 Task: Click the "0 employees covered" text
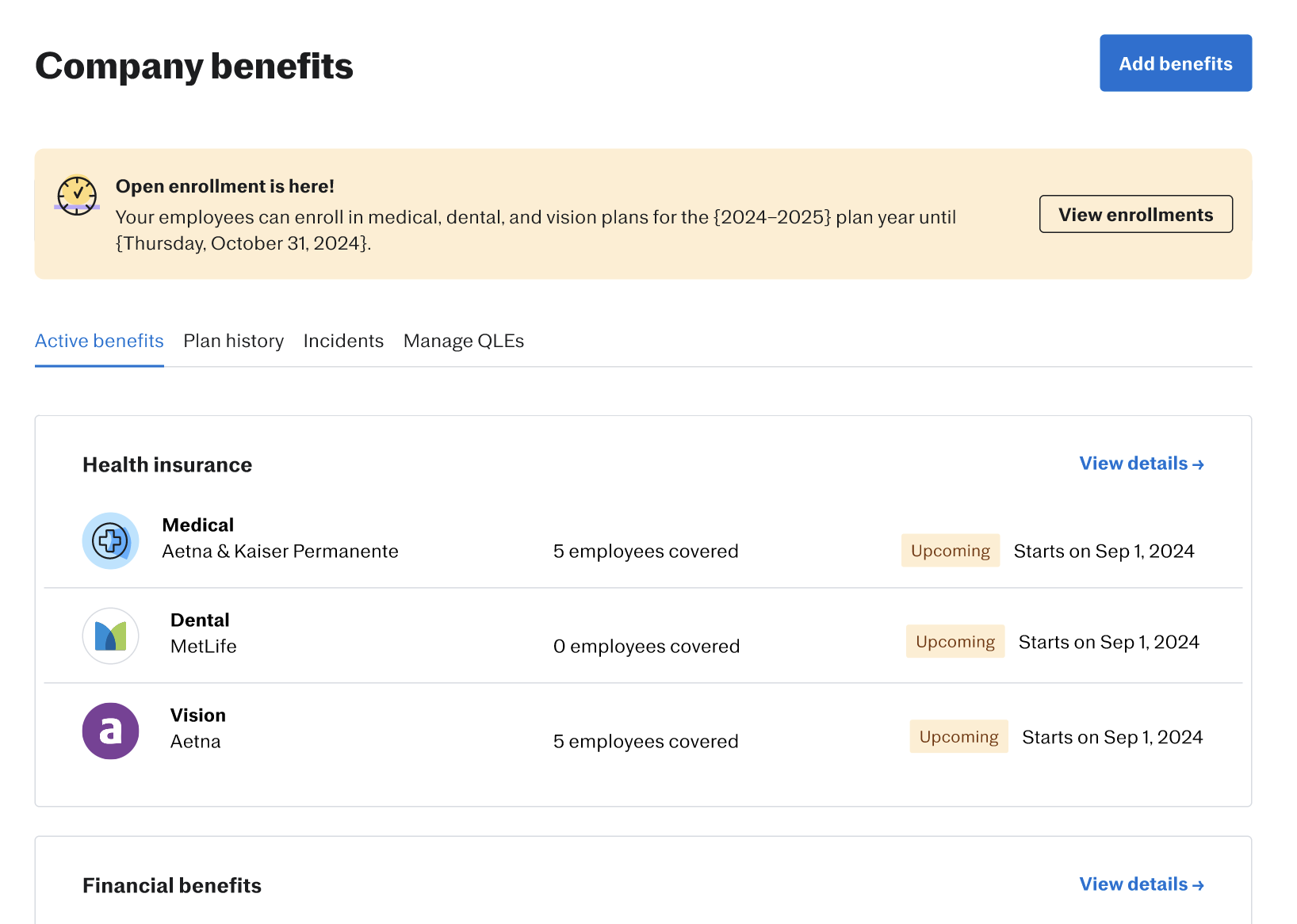[646, 647]
